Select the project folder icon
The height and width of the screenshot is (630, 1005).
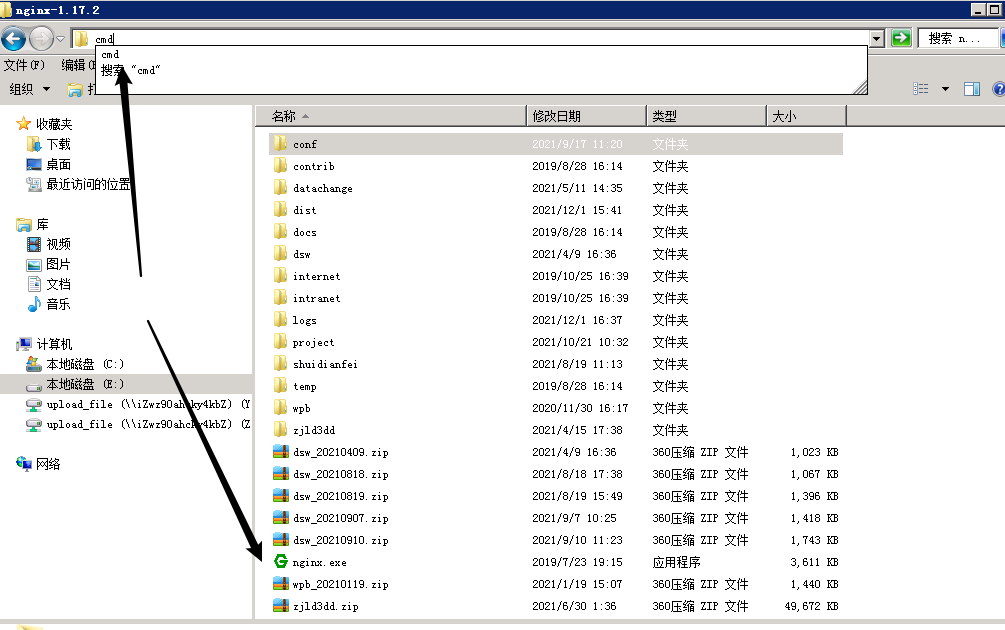[x=280, y=342]
